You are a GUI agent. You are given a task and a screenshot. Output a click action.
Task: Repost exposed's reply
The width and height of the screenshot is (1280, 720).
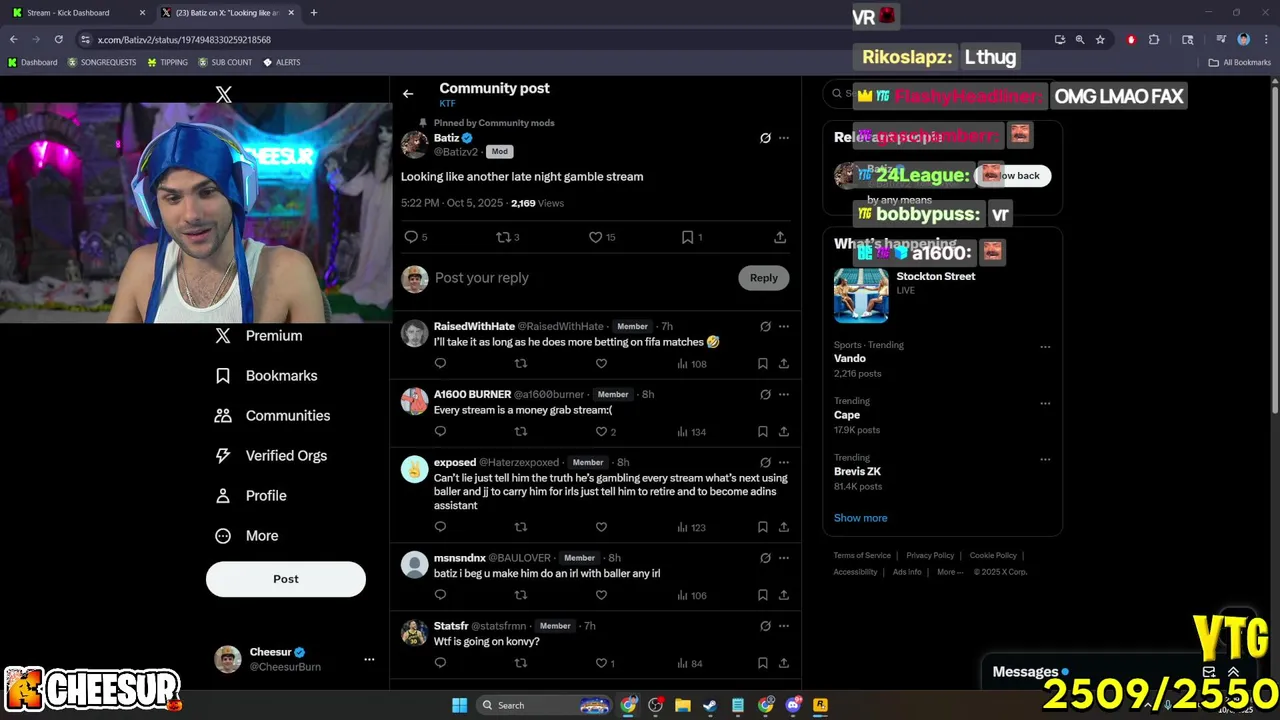pos(520,527)
